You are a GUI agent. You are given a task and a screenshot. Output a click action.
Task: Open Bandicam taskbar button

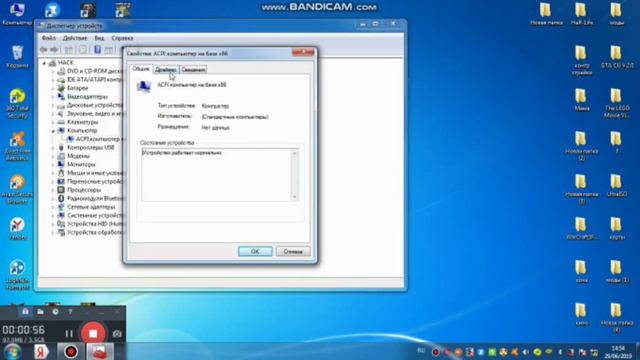(71, 352)
